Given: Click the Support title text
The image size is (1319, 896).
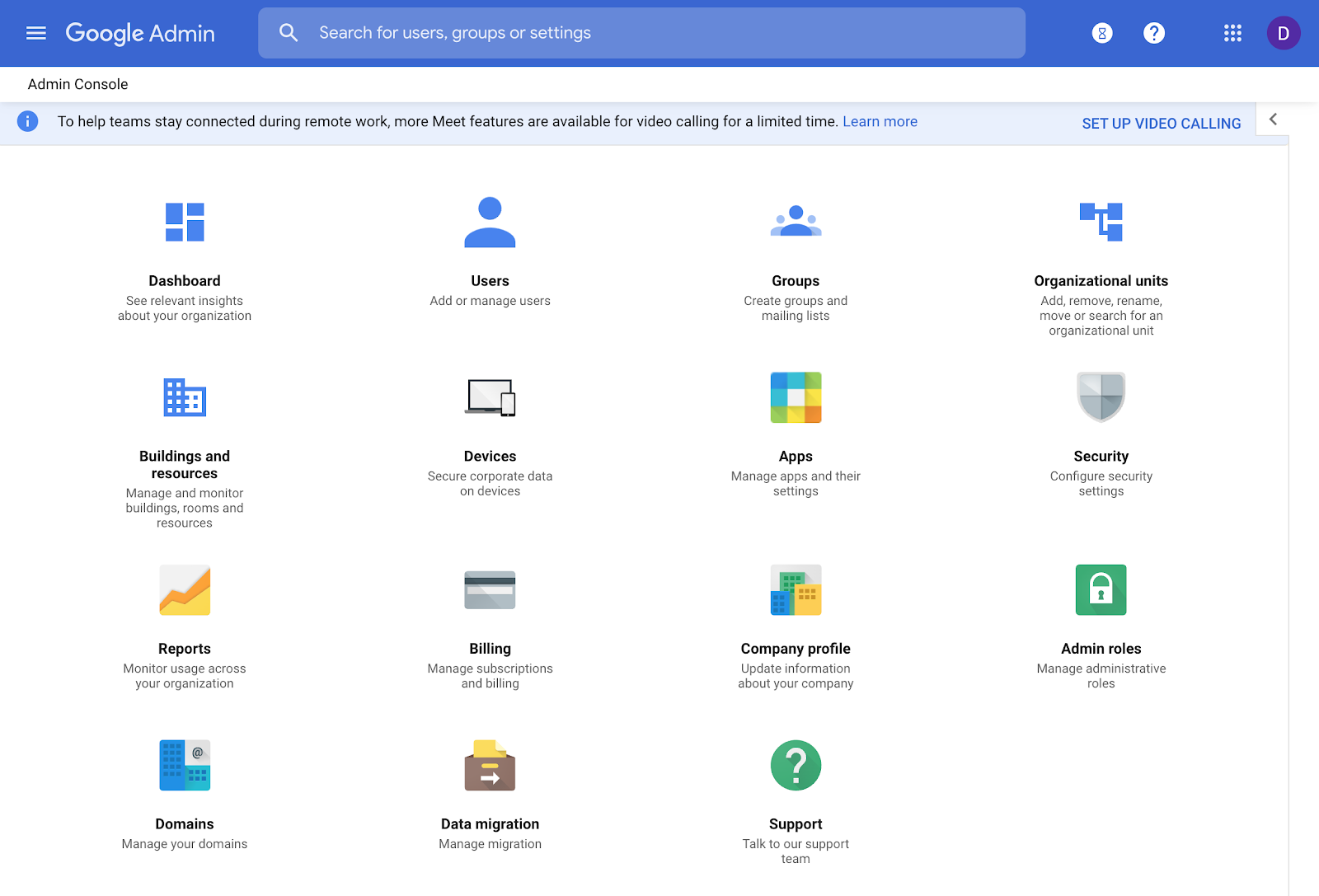Looking at the screenshot, I should (x=796, y=823).
